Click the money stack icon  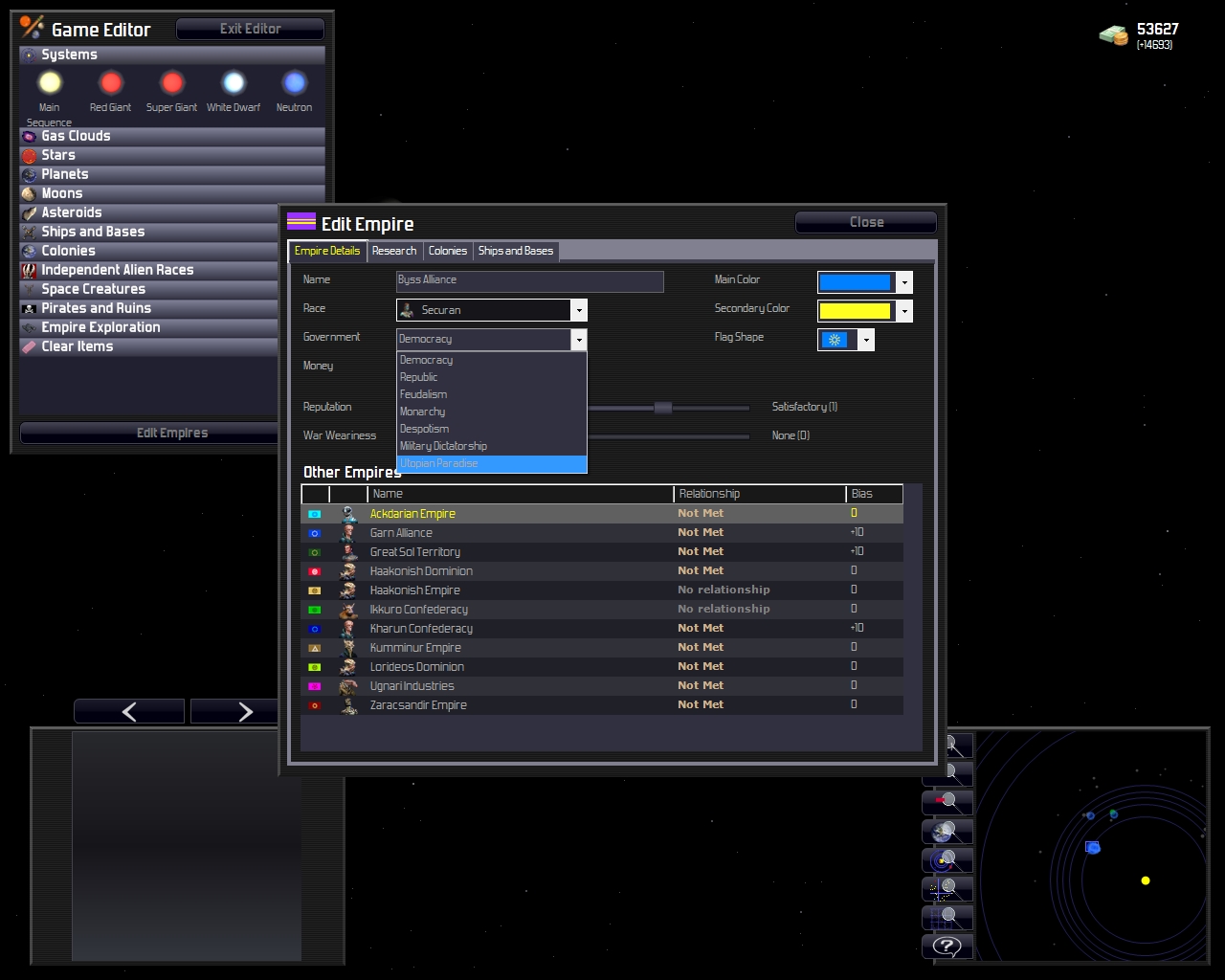(1114, 35)
